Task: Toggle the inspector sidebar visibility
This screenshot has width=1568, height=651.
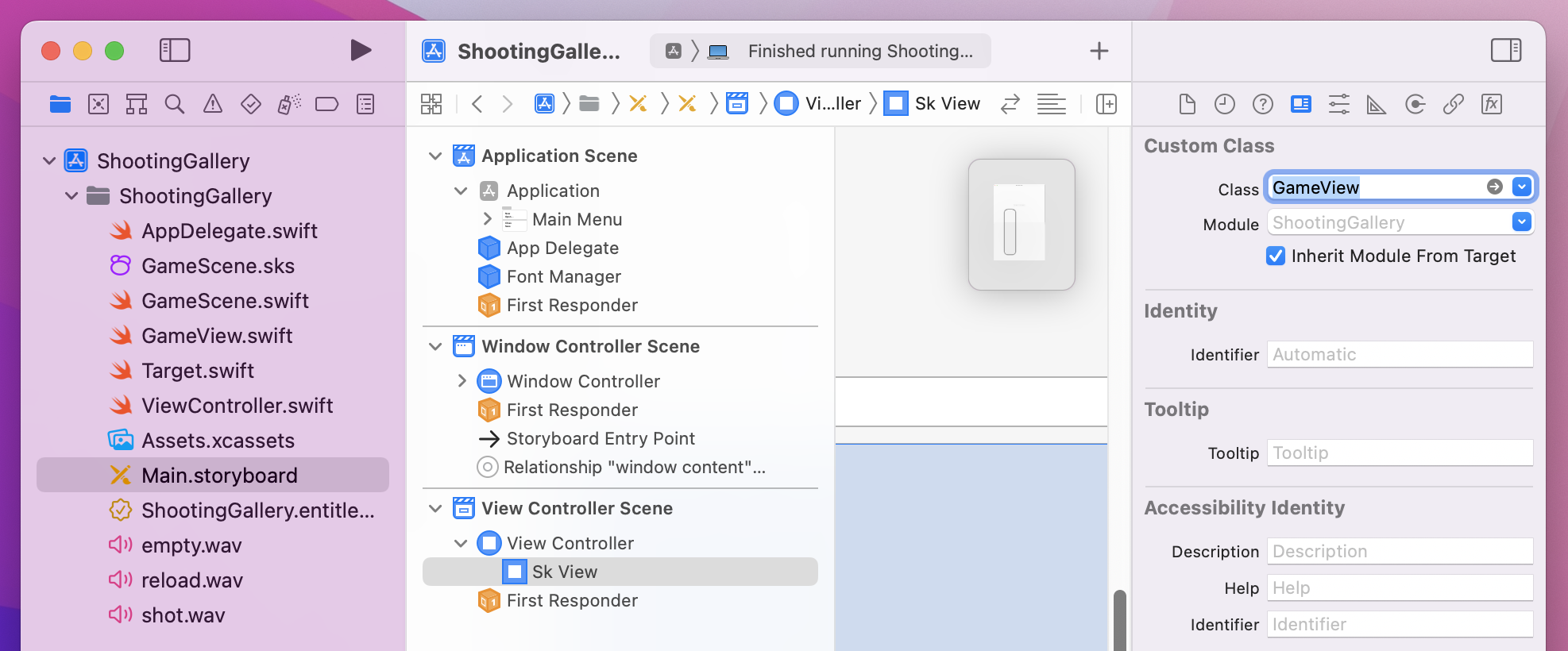Action: pyautogui.click(x=1506, y=51)
